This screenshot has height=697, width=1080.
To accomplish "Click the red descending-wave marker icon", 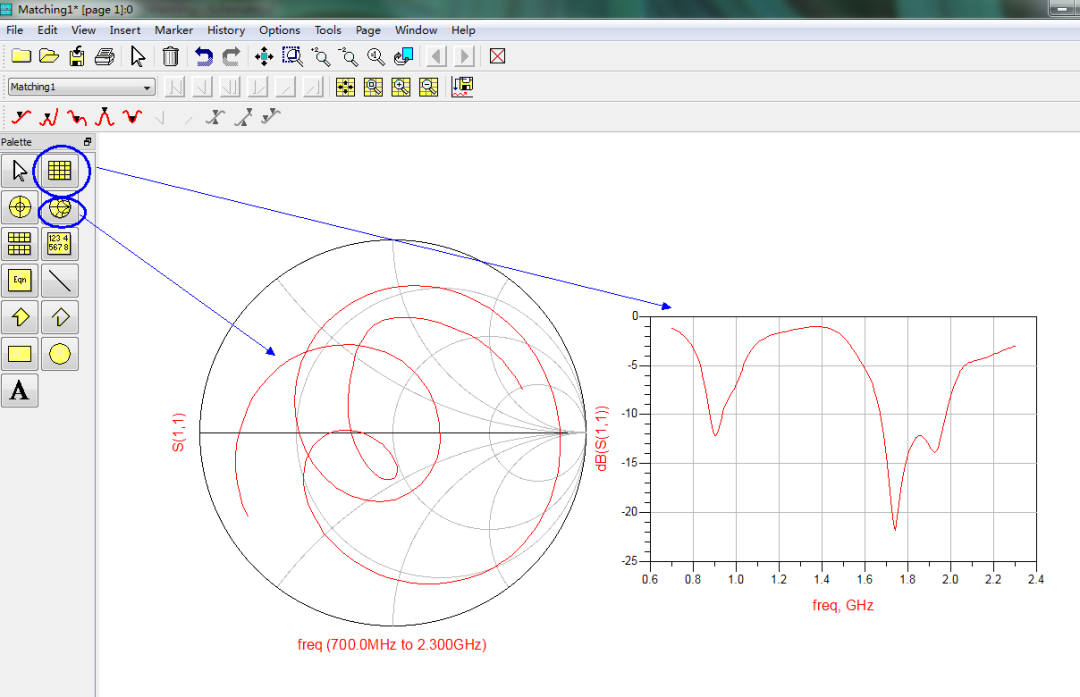I will click(76, 117).
